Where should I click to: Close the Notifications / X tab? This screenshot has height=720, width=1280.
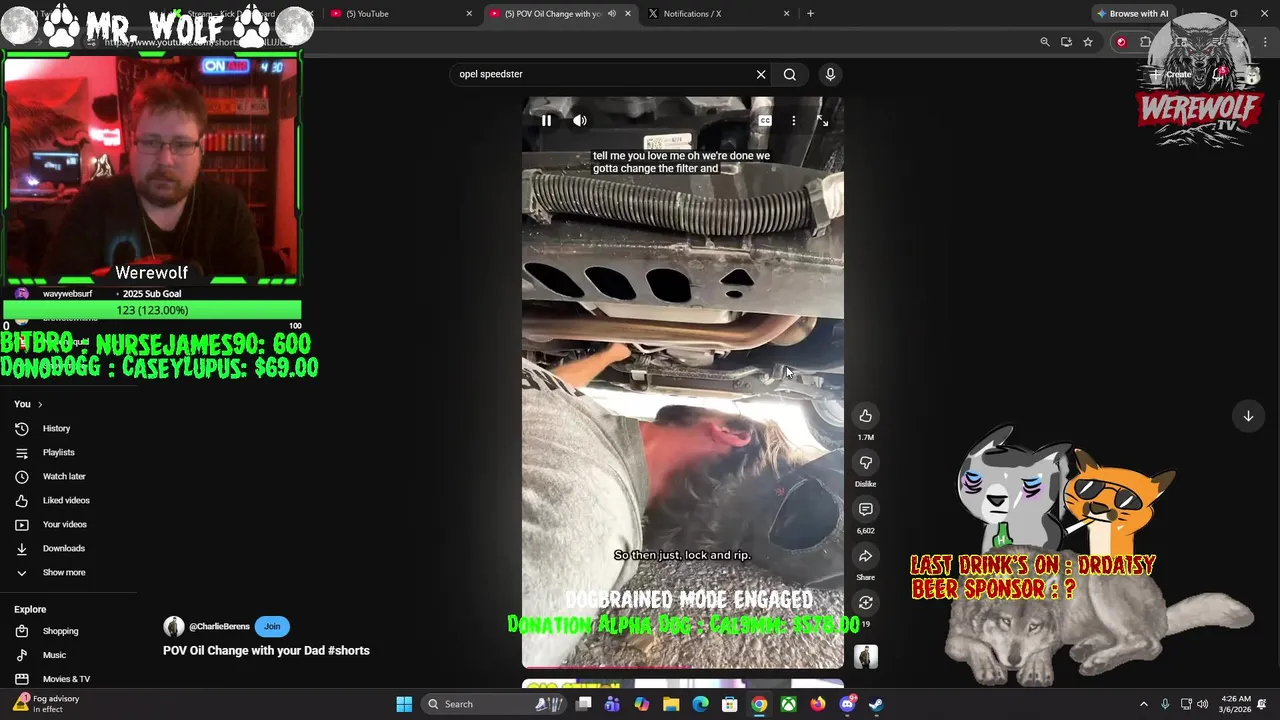tap(786, 14)
